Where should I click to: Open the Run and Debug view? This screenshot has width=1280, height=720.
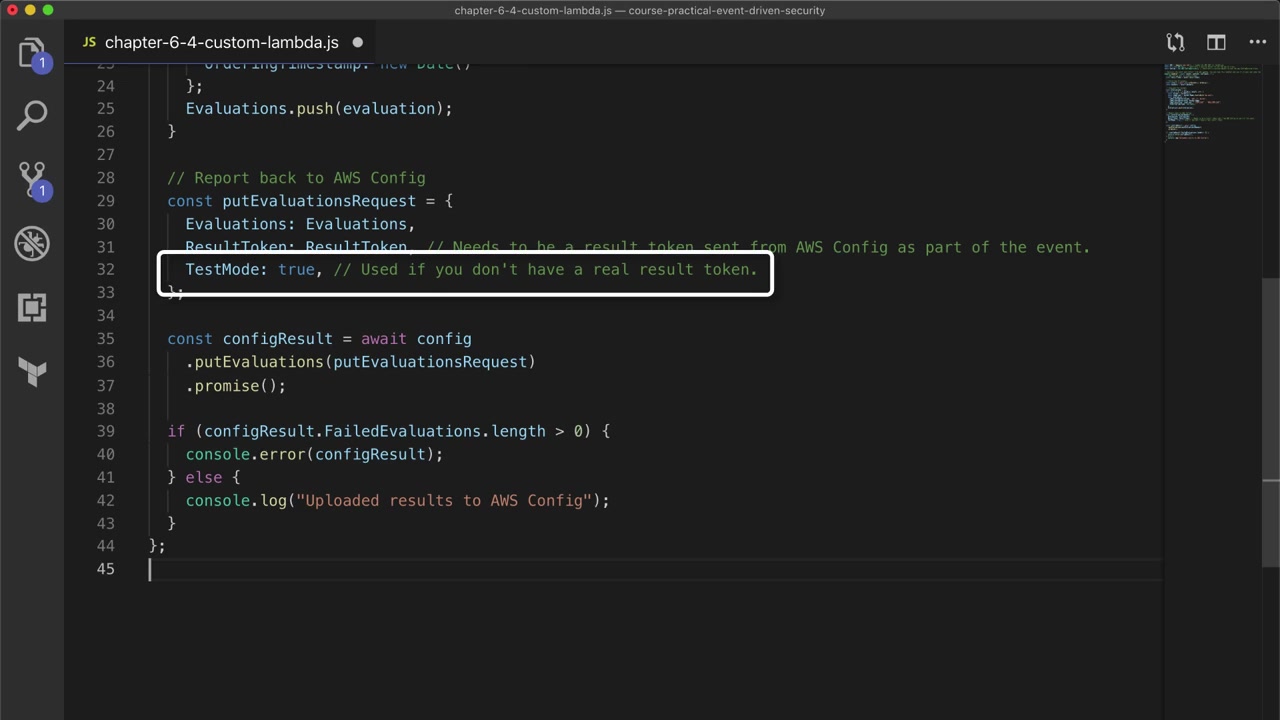[32, 243]
